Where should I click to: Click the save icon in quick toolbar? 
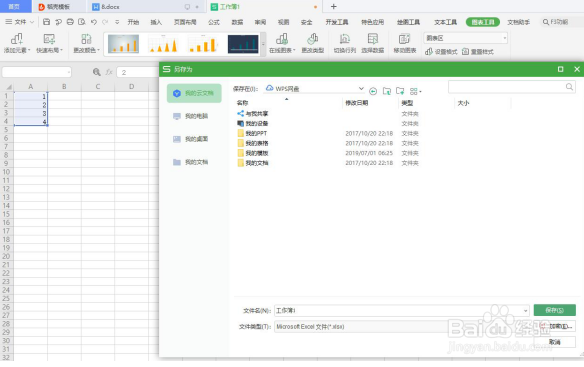click(x=47, y=22)
